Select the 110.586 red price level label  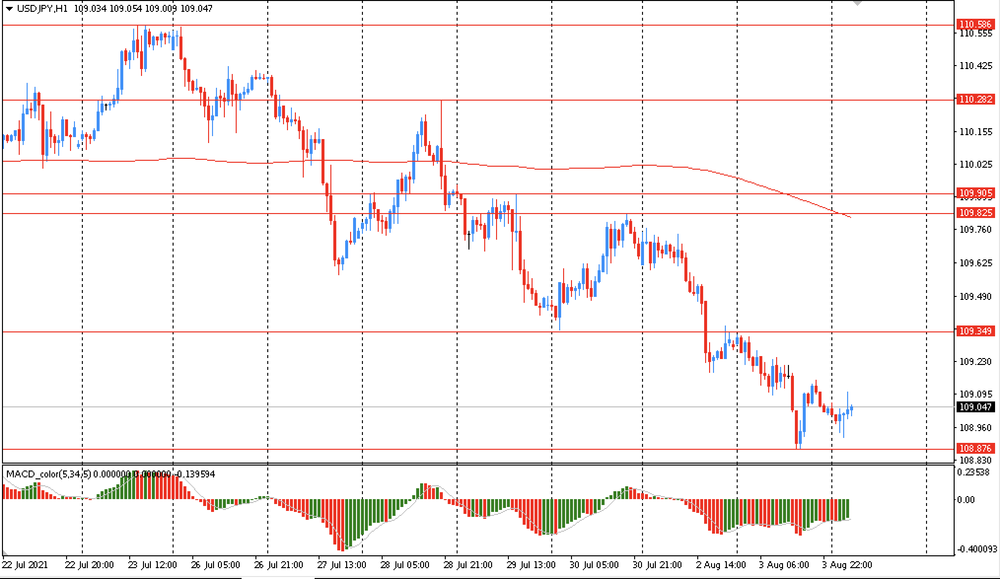tap(976, 25)
